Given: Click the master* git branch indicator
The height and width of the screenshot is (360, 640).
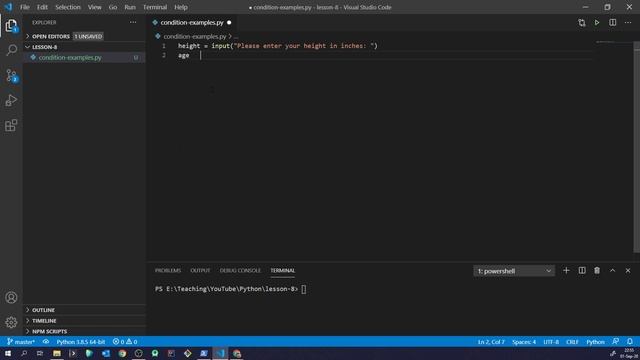Looking at the screenshot, I should coord(21,342).
